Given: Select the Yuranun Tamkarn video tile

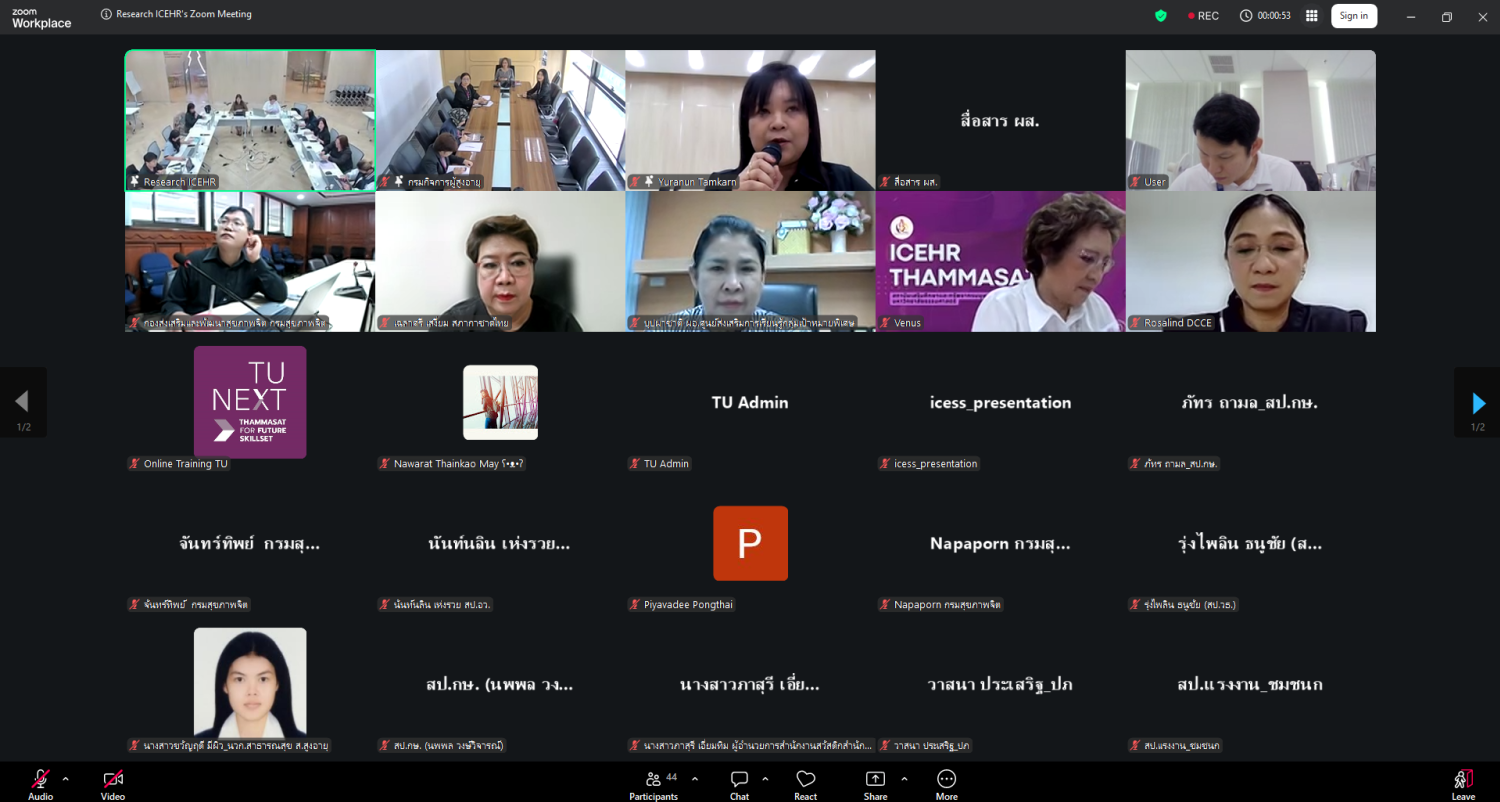Looking at the screenshot, I should tap(750, 120).
